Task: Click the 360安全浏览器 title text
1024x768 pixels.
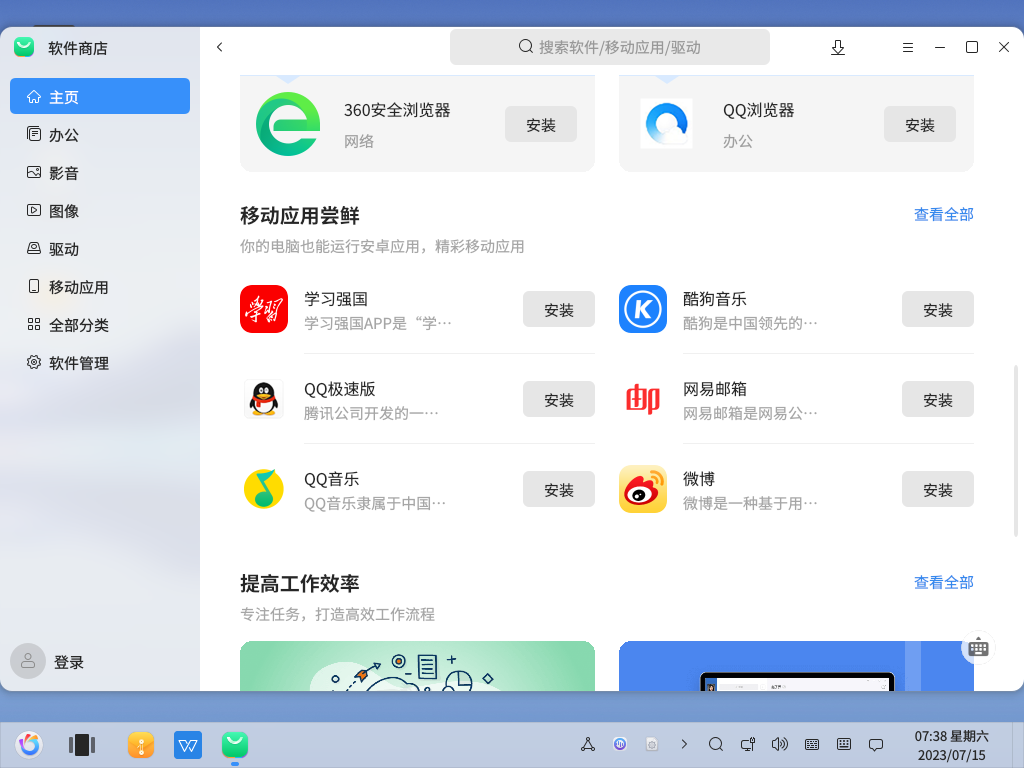Action: pyautogui.click(x=397, y=110)
